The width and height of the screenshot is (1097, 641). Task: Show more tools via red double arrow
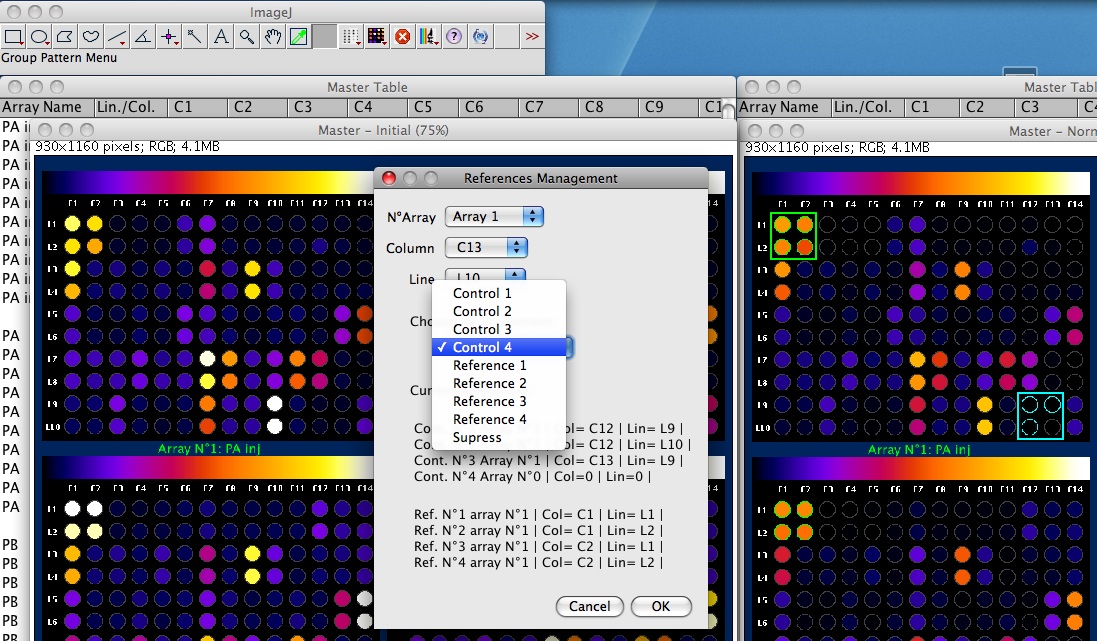532,36
